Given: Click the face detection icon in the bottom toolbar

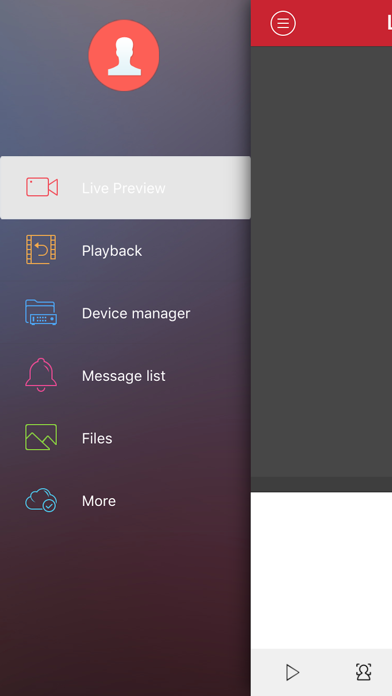Looking at the screenshot, I should coord(364,672).
